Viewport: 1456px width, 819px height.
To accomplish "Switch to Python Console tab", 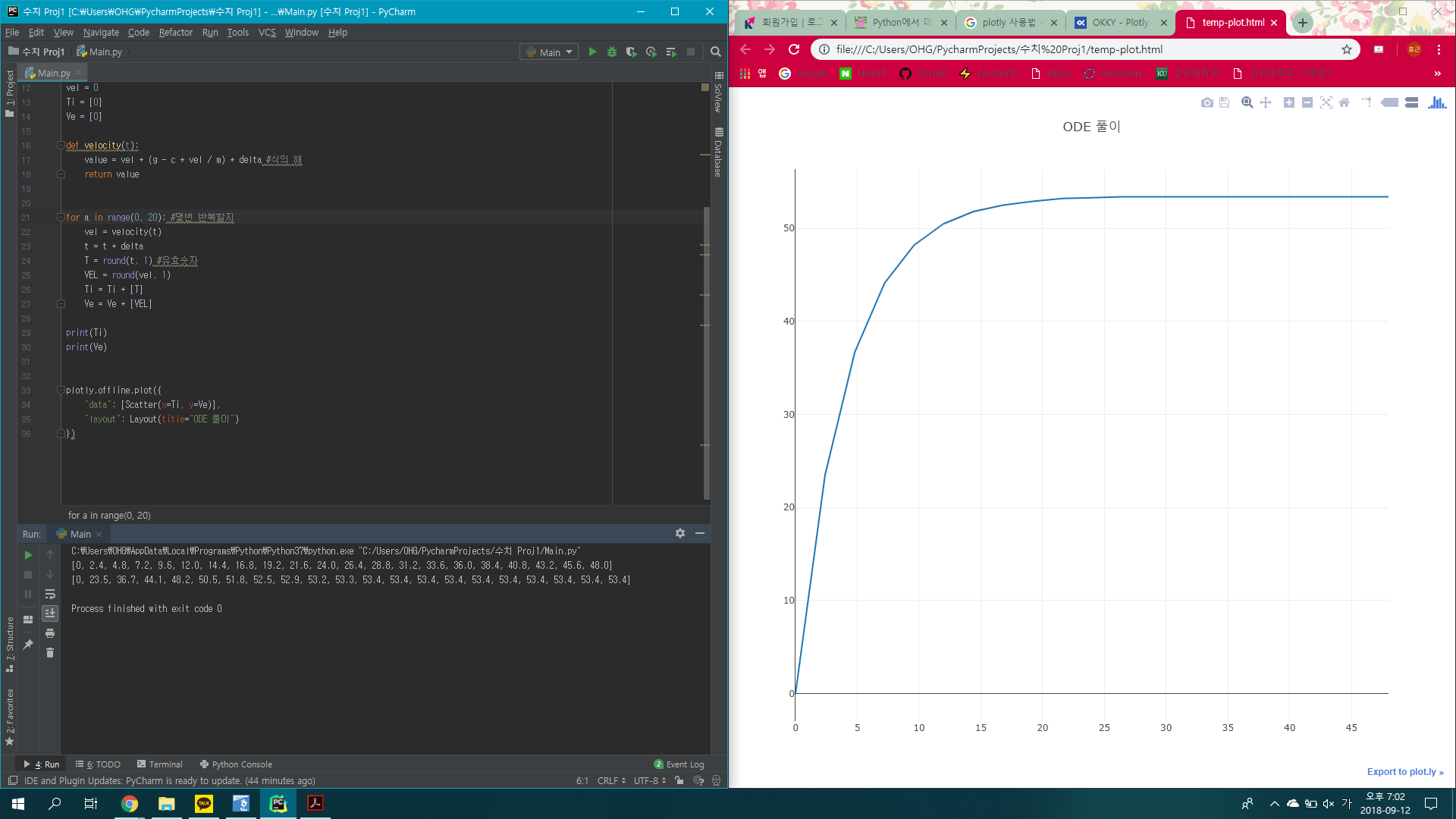I will [236, 764].
